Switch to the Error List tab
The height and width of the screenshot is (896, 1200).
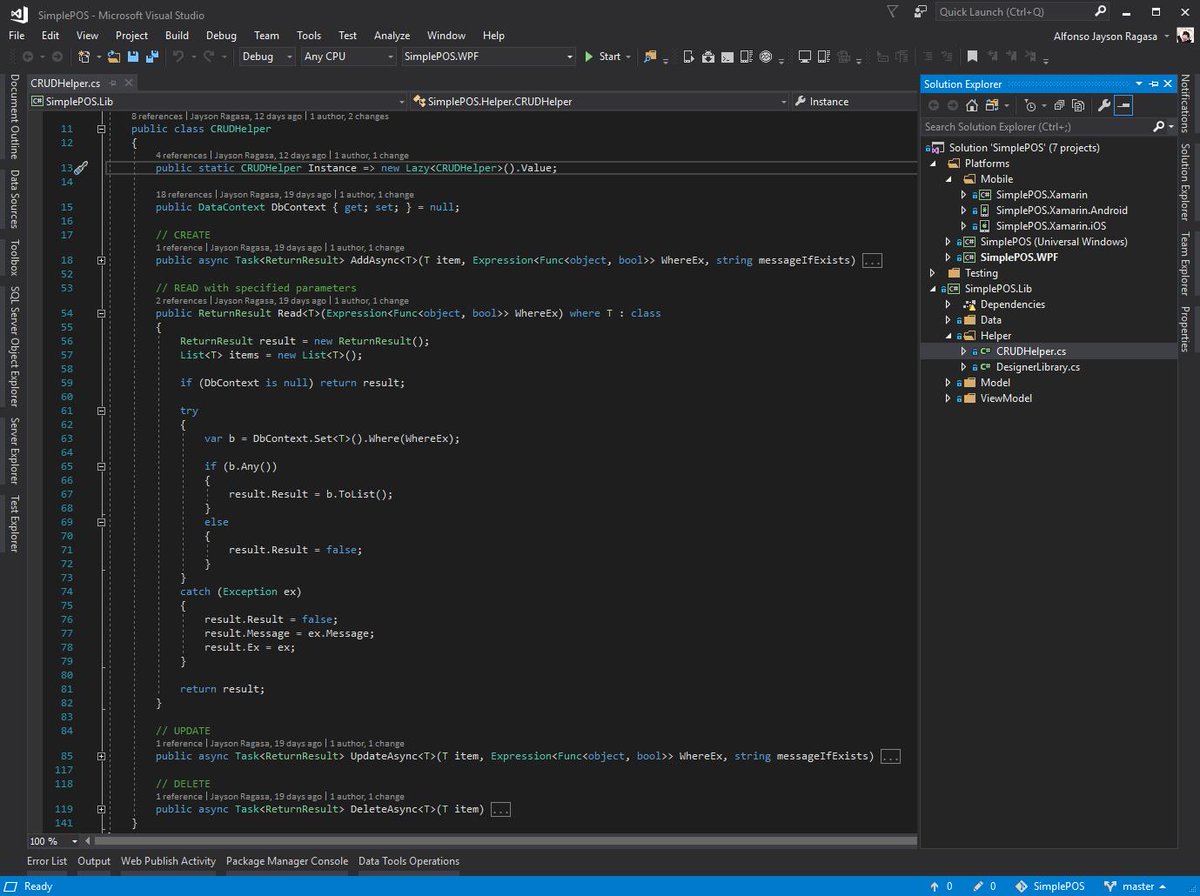[47, 861]
